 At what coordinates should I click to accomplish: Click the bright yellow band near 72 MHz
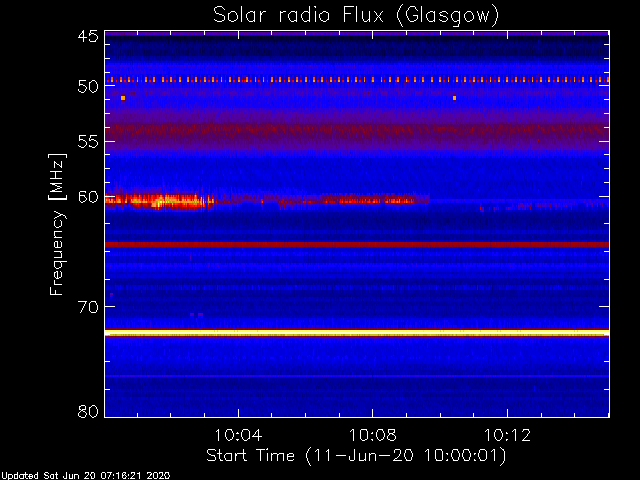[x=357, y=333]
